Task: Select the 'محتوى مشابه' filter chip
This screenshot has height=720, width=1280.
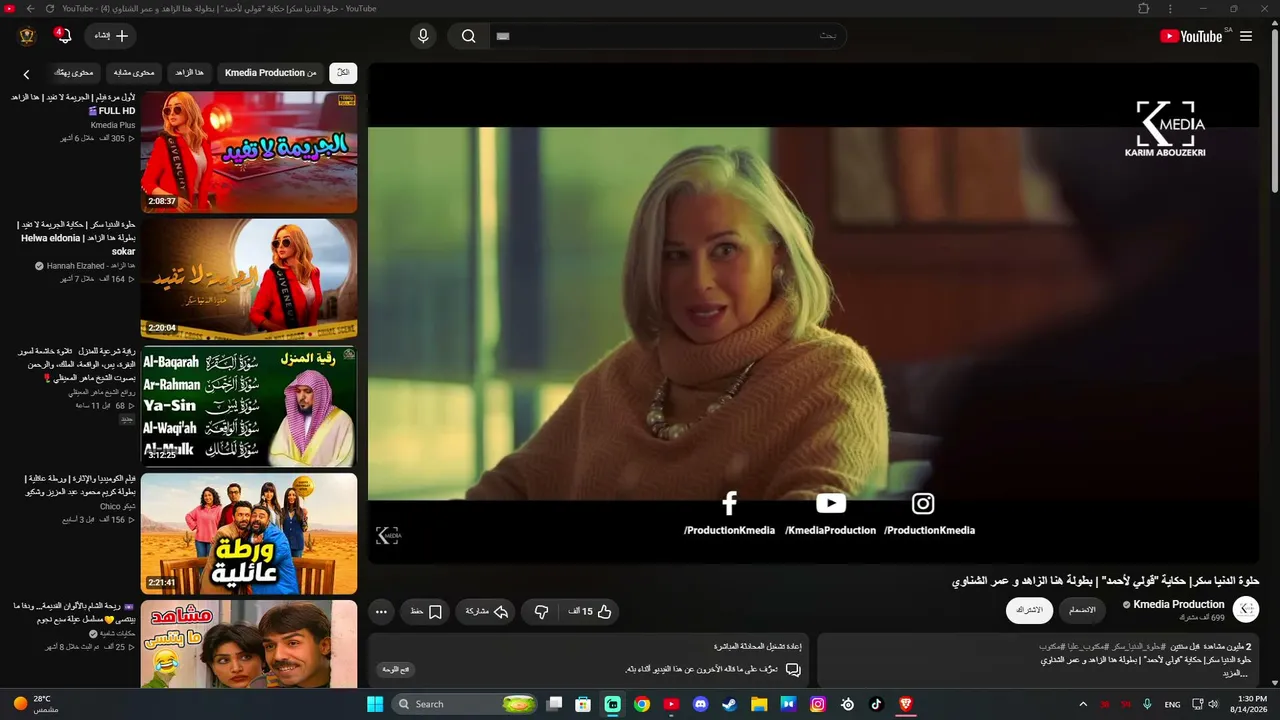Action: 134,73
